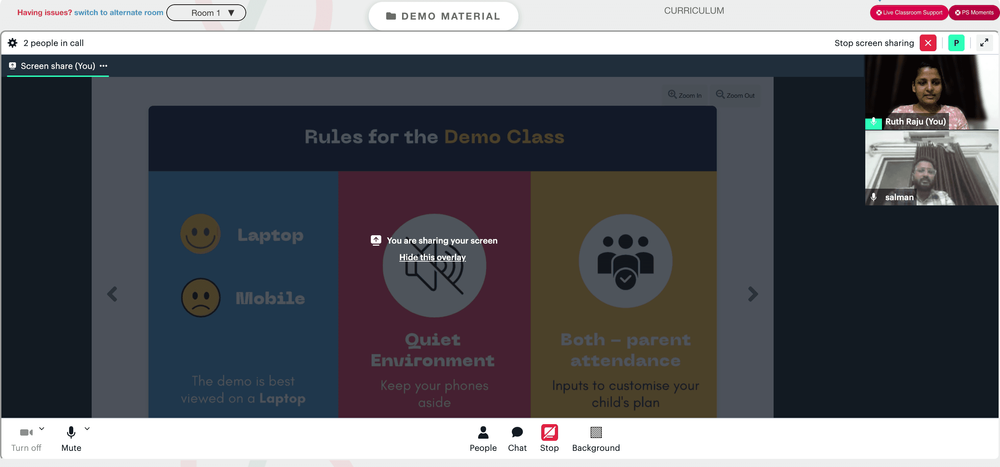
Task: Open Background effects options
Action: click(596, 439)
